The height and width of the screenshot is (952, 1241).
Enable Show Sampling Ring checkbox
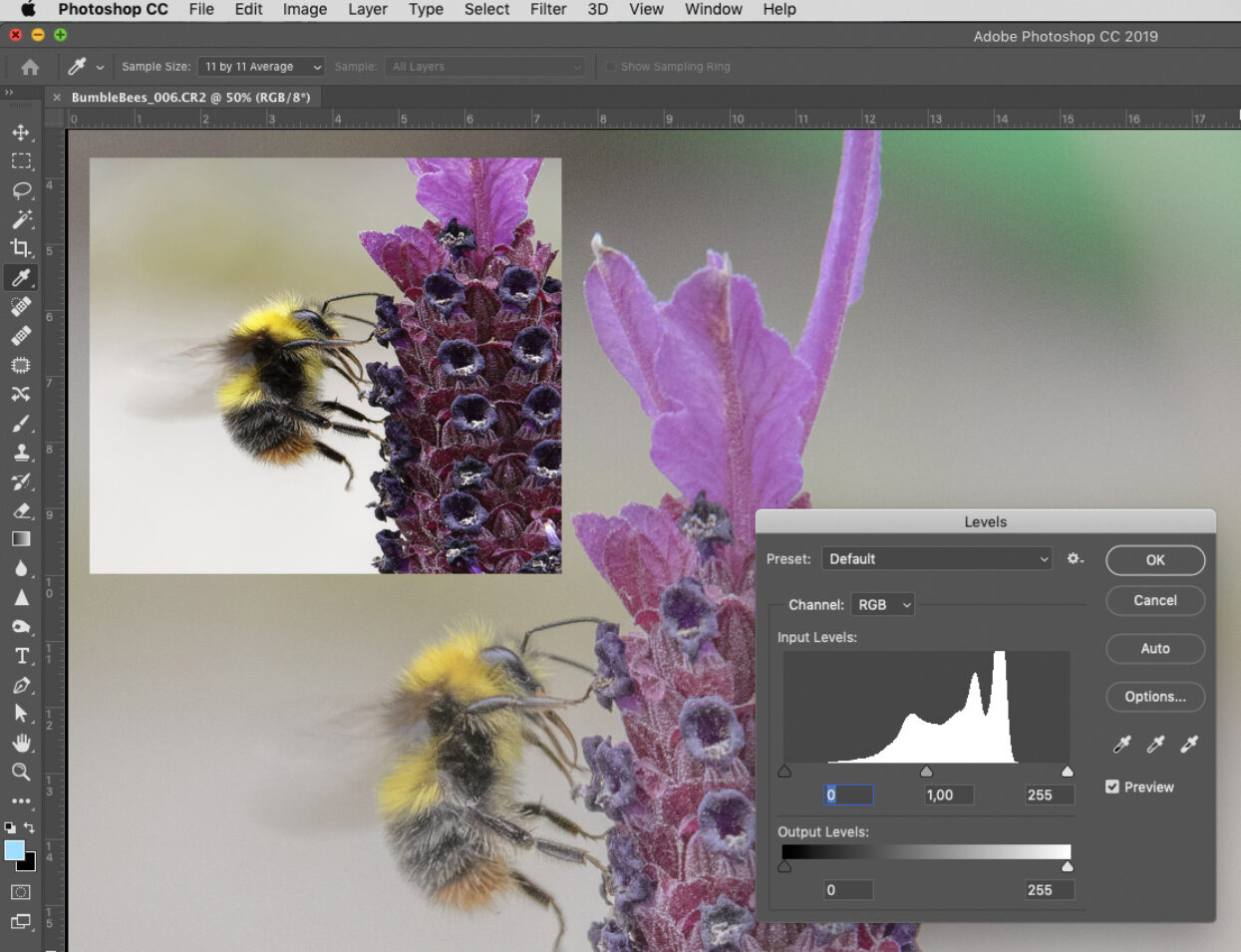click(611, 67)
